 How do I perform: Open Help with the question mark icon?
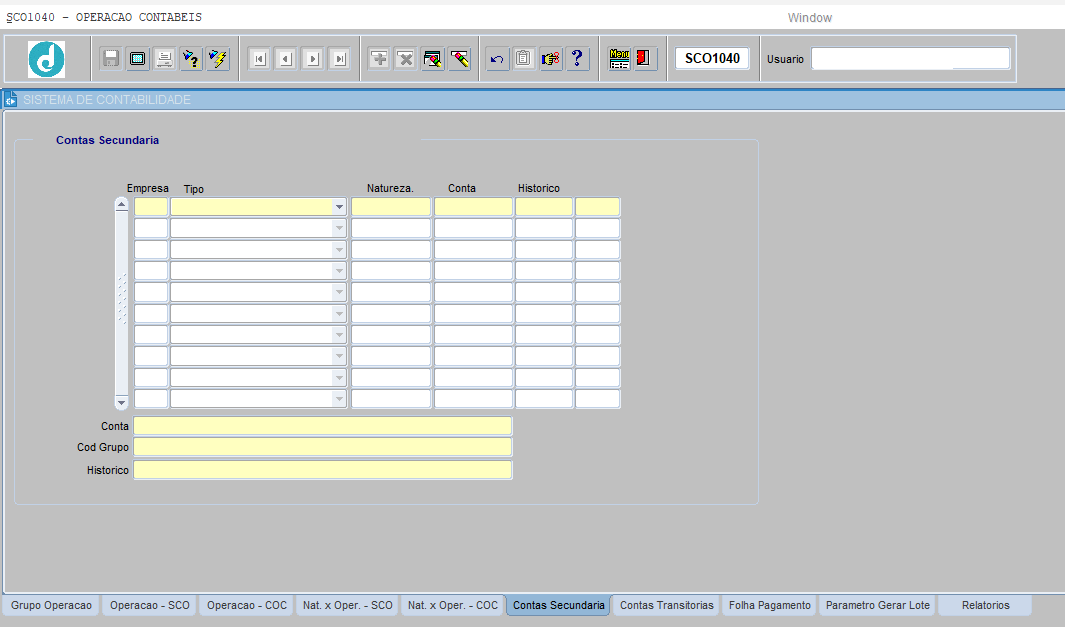pos(577,59)
